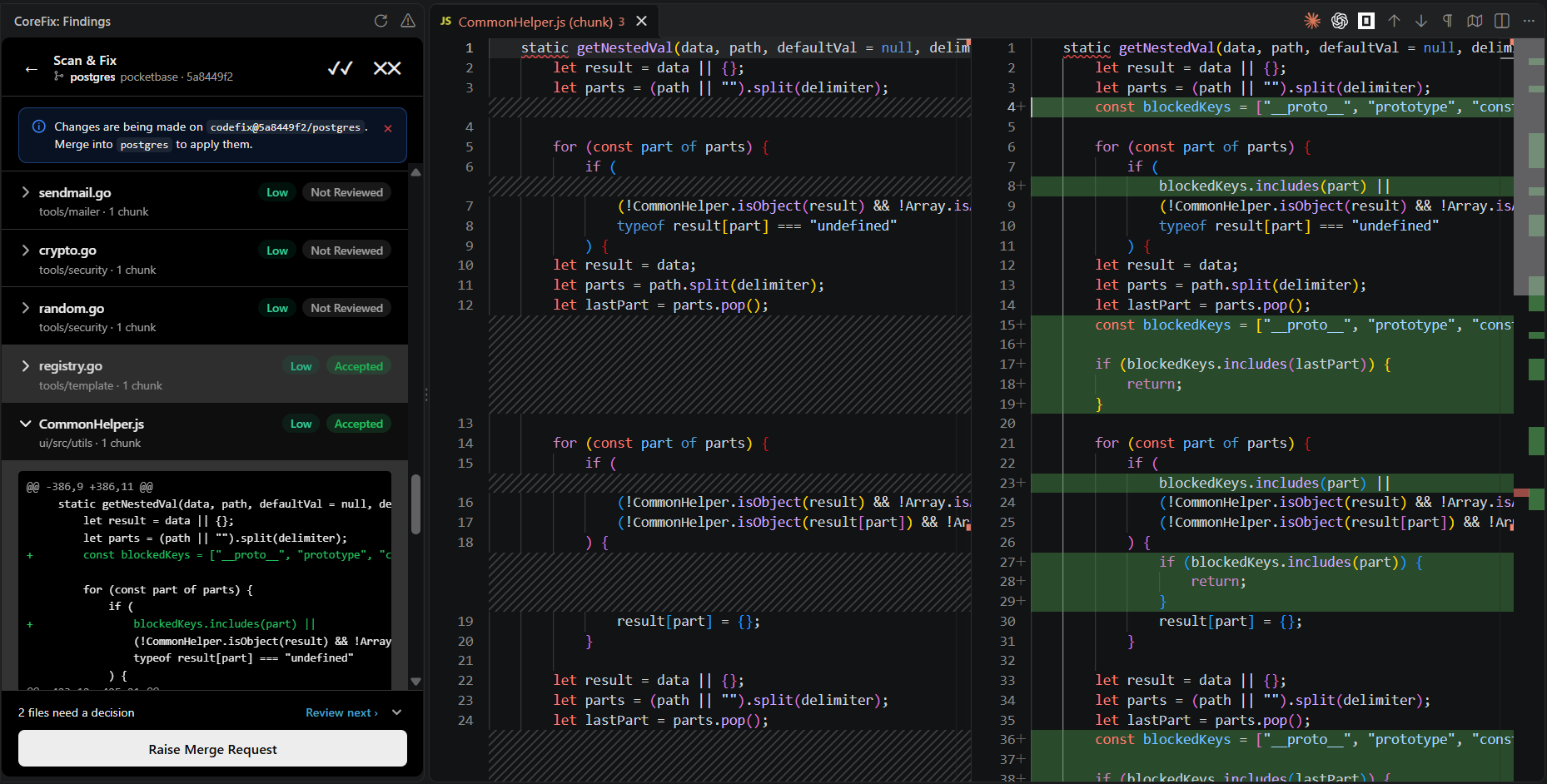Select the CommonHelper.js (chunk) tab

543,22
